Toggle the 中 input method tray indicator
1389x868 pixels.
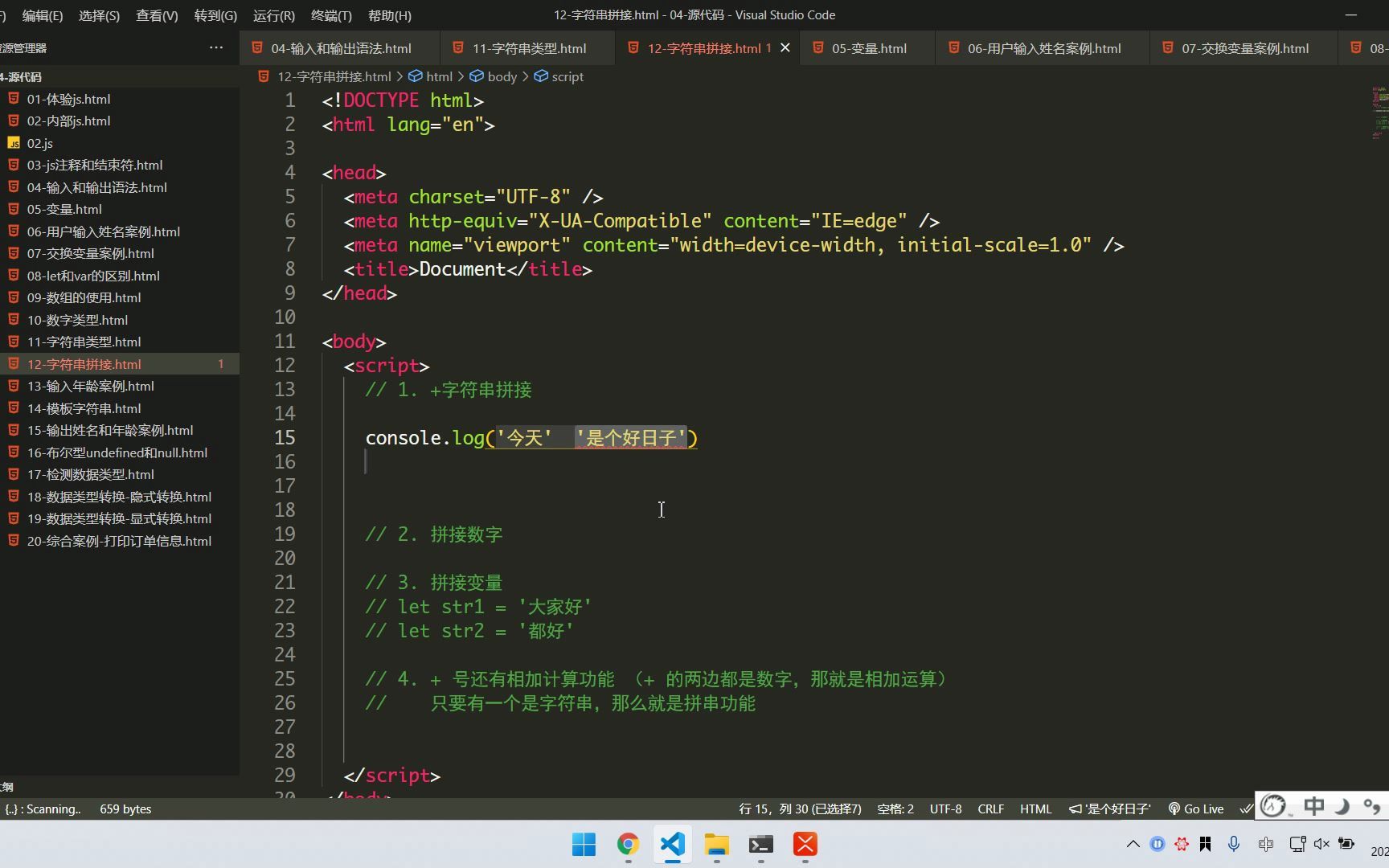[1266, 845]
